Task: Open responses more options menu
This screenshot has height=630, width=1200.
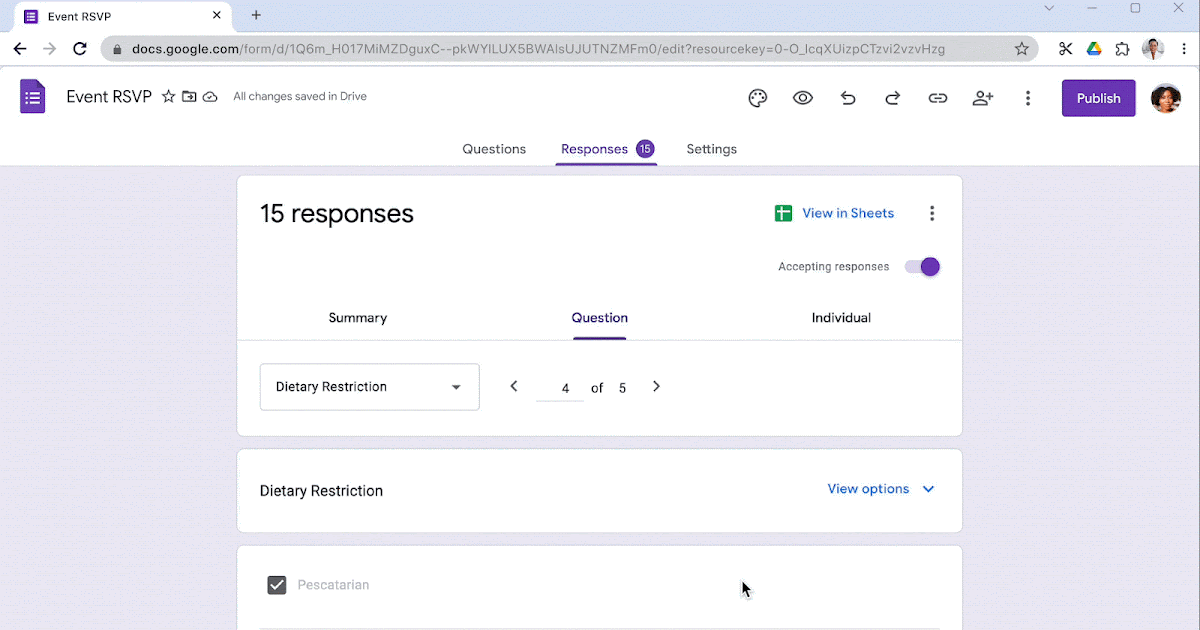Action: [932, 213]
